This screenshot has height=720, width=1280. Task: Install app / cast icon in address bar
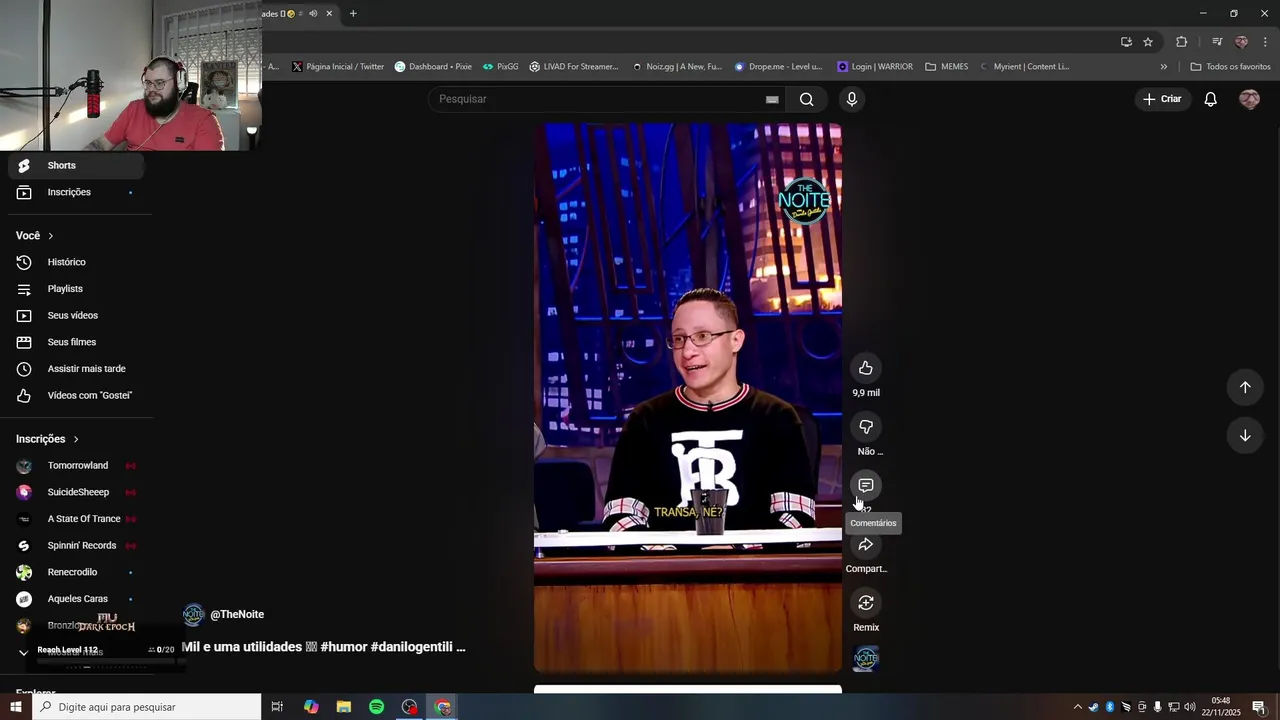[x=1126, y=42]
